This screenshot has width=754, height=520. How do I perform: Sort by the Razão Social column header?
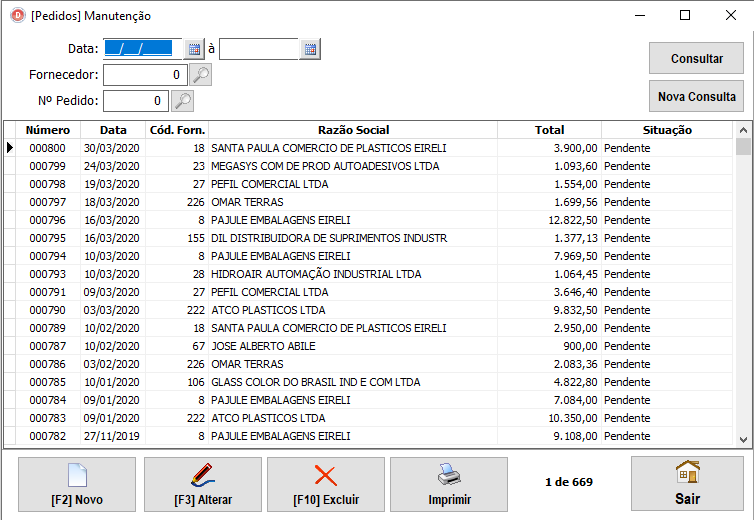point(353,130)
